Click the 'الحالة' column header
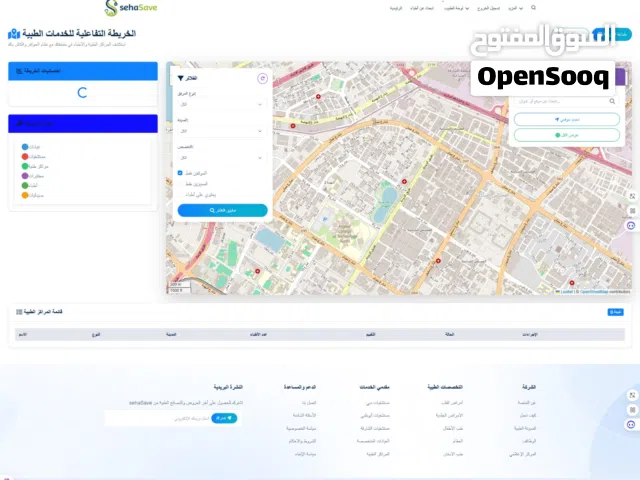This screenshot has width=640, height=480. click(449, 335)
